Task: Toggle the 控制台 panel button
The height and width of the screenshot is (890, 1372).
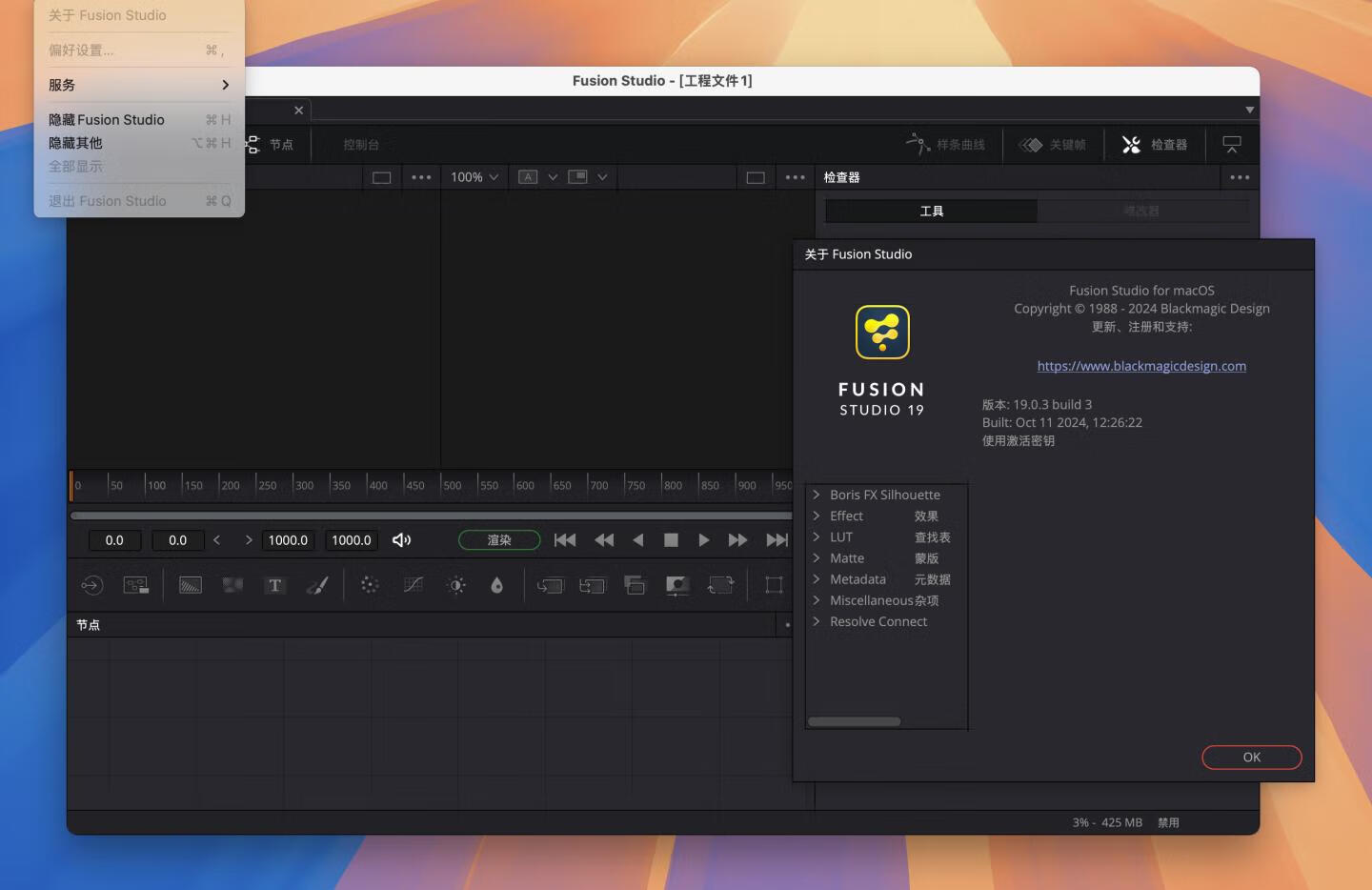Action: click(361, 145)
